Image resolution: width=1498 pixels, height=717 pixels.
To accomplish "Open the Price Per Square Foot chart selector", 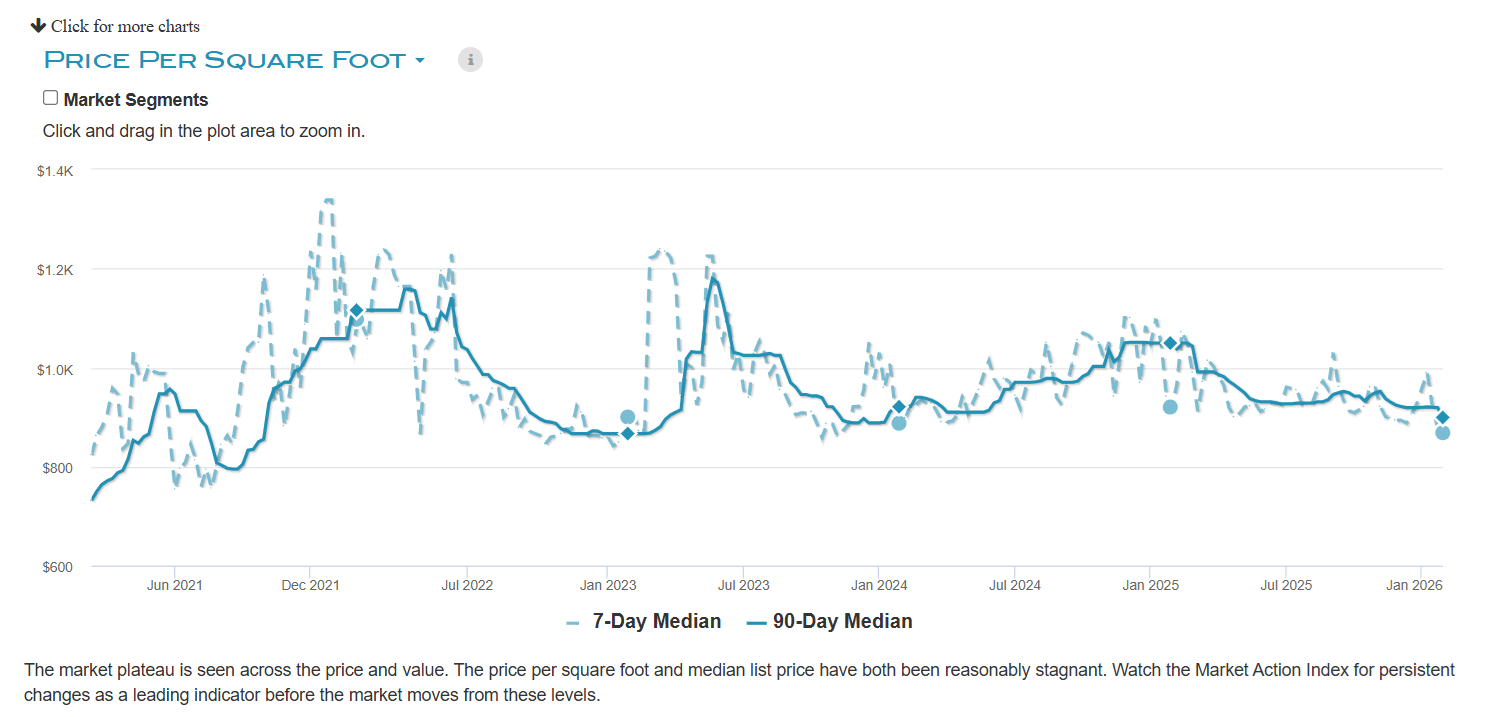I will coord(225,60).
